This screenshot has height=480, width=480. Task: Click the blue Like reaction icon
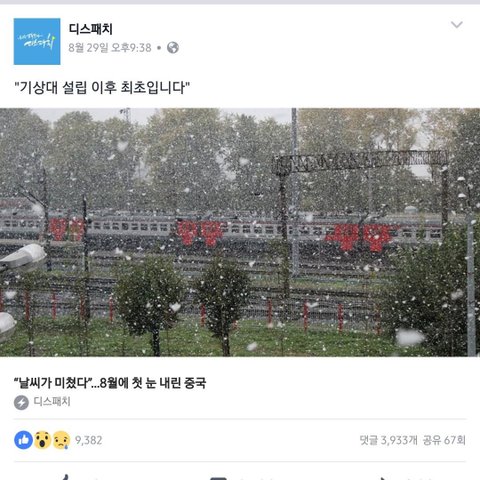tap(23, 440)
